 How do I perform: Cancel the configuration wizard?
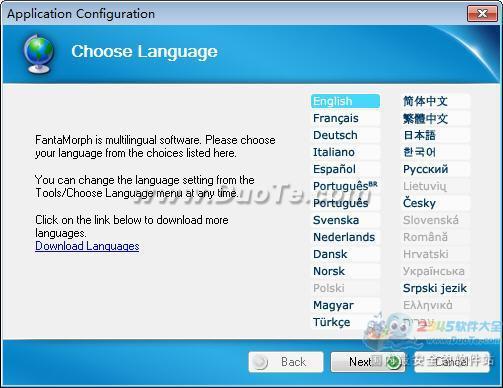click(452, 362)
